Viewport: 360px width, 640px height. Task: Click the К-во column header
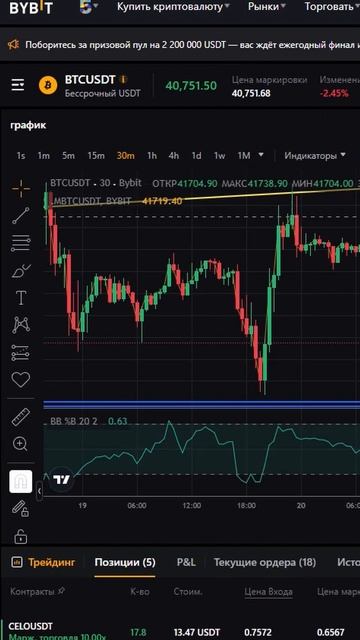pyautogui.click(x=140, y=591)
